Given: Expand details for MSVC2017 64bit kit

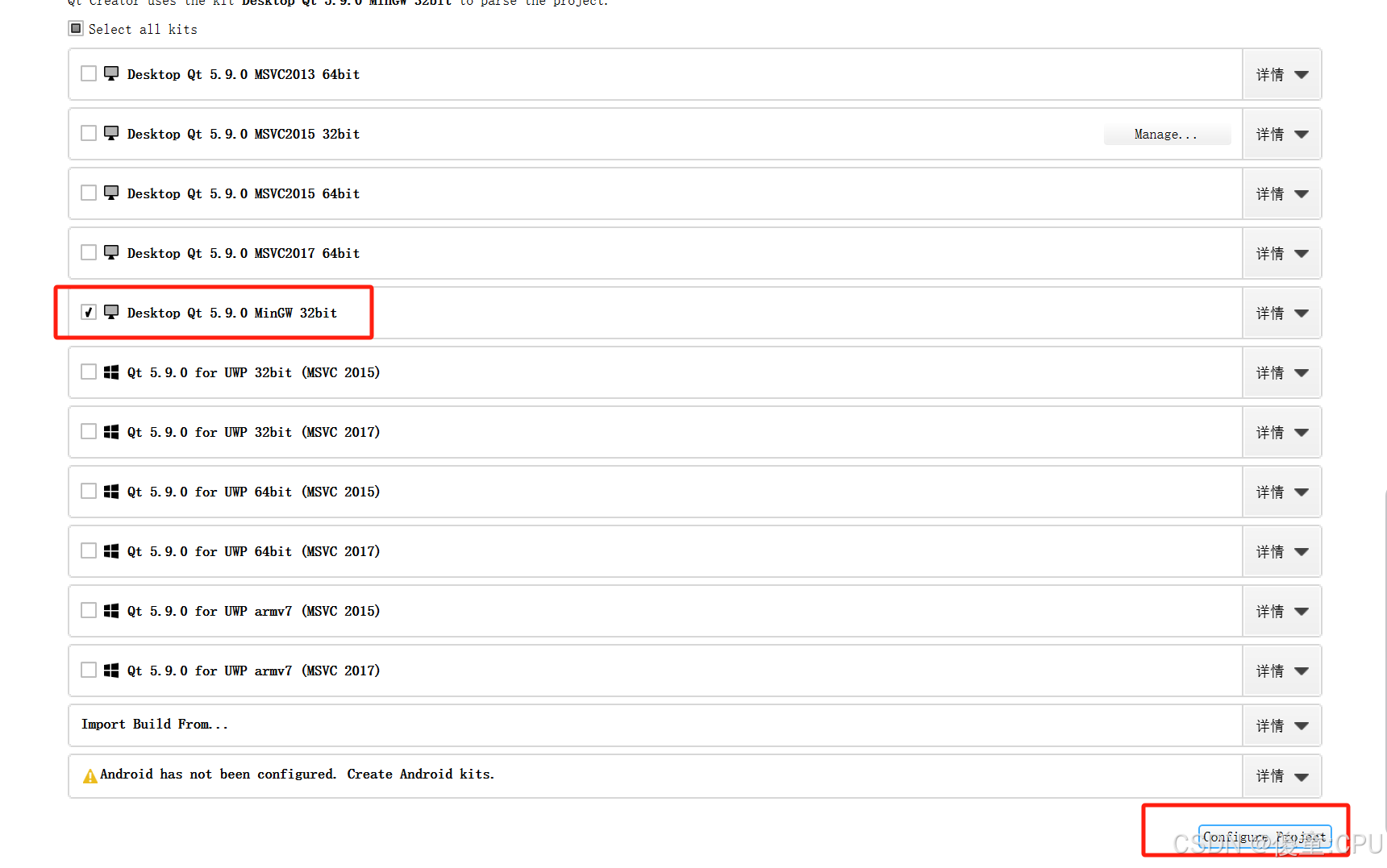Looking at the screenshot, I should coord(1281,253).
